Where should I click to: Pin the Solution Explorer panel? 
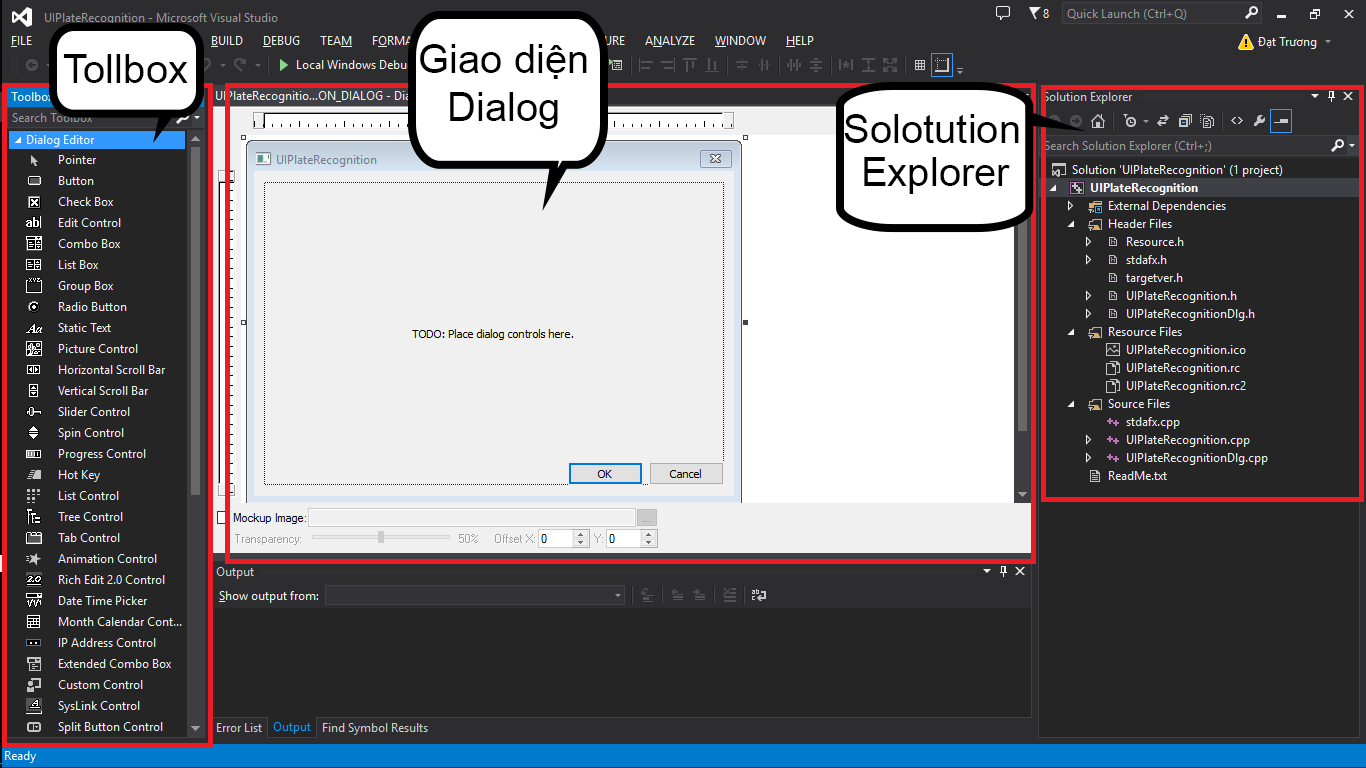pos(1331,96)
